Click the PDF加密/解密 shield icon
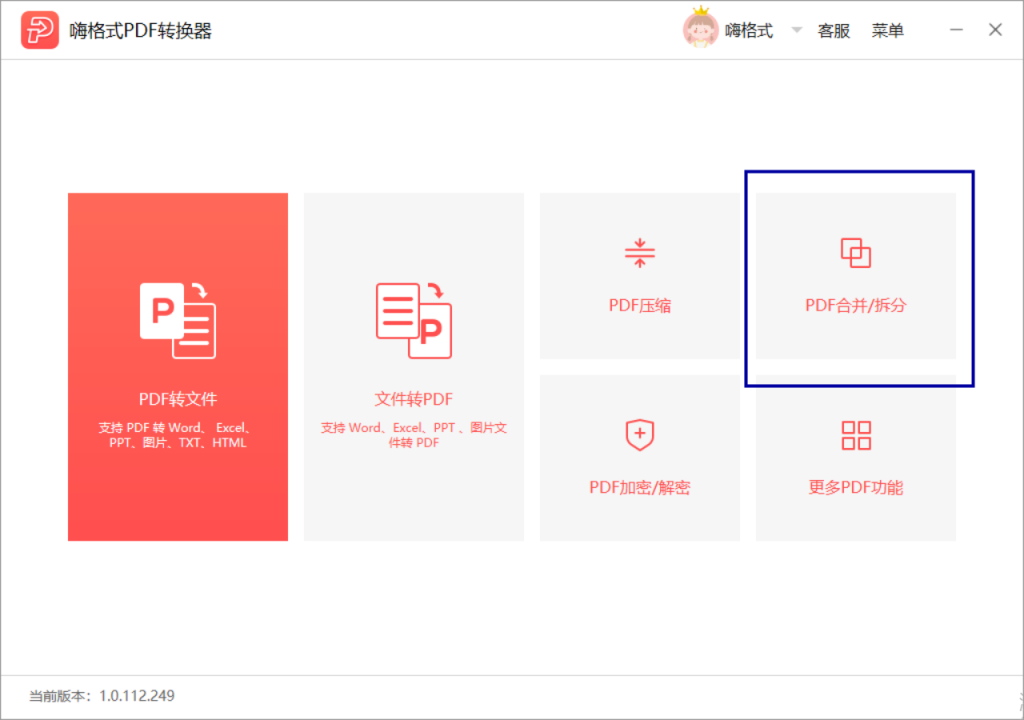 pos(640,435)
